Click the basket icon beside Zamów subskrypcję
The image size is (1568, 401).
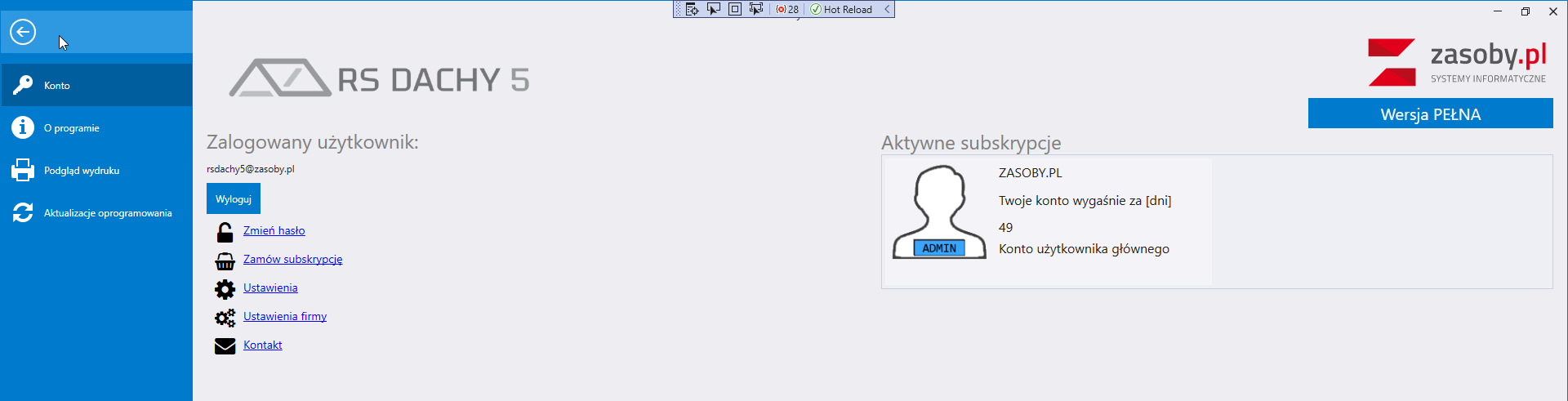click(225, 261)
